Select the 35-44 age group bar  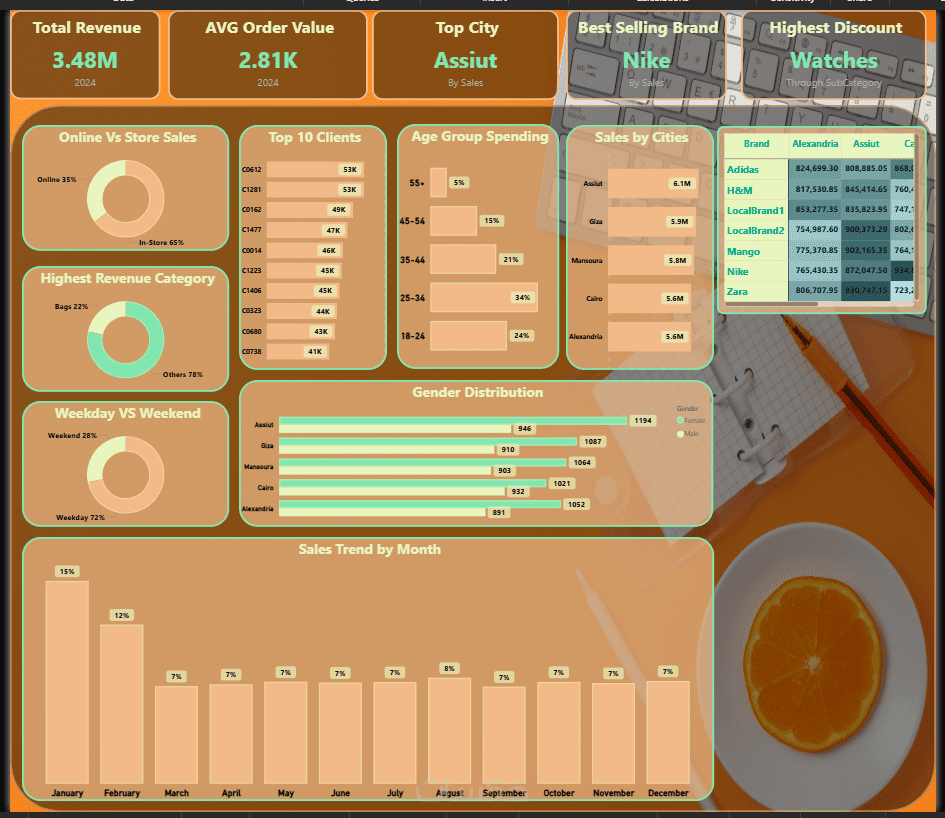[x=463, y=259]
